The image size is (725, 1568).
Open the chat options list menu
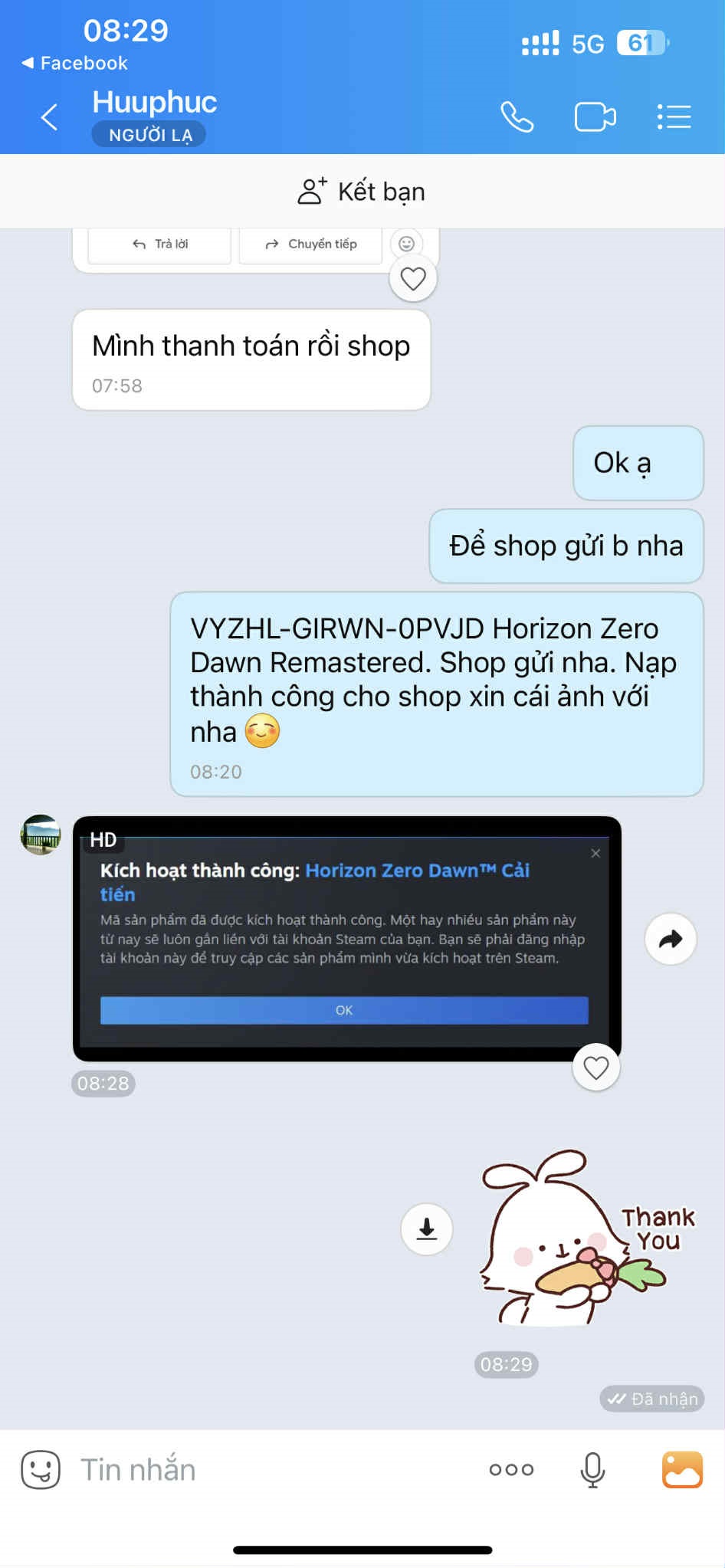tap(674, 117)
